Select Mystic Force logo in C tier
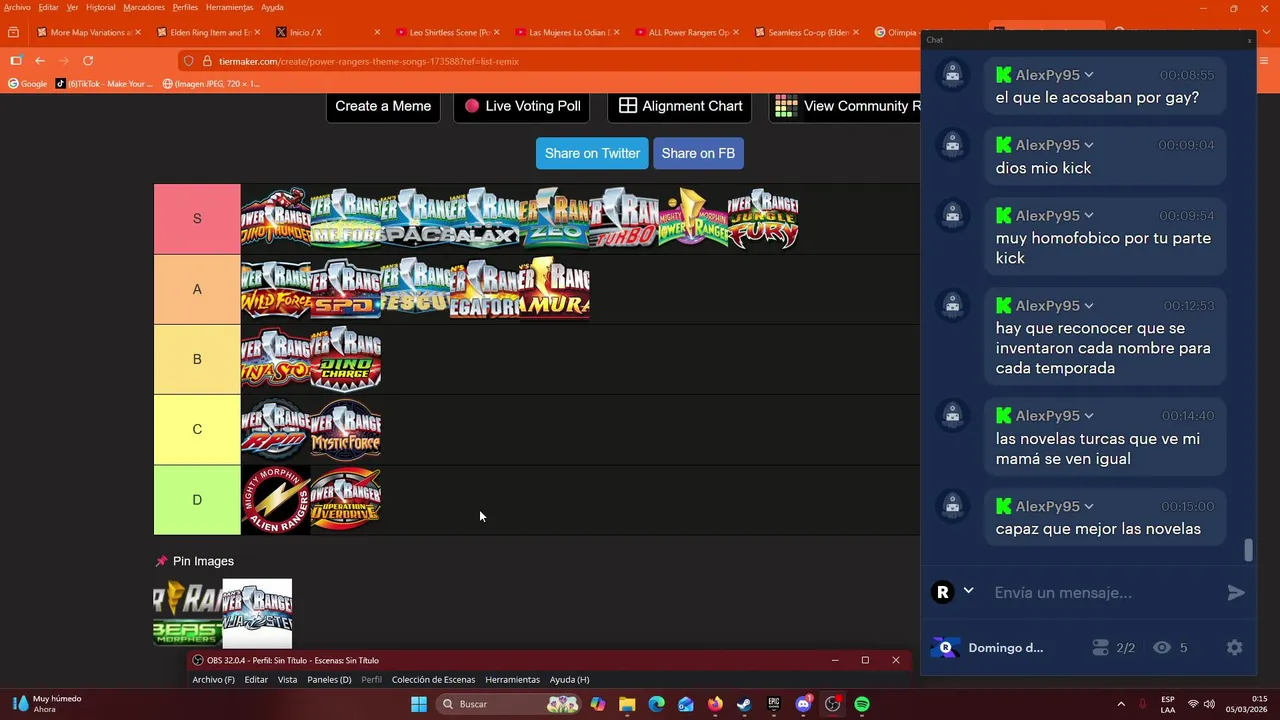Viewport: 1280px width, 720px height. pos(345,429)
